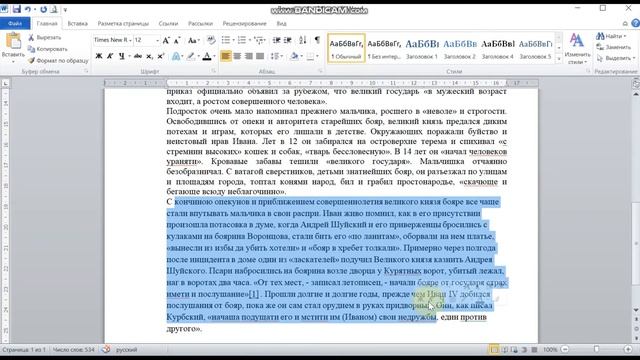Increase font size with grow font icon
The height and width of the screenshot is (360, 640).
click(x=166, y=40)
